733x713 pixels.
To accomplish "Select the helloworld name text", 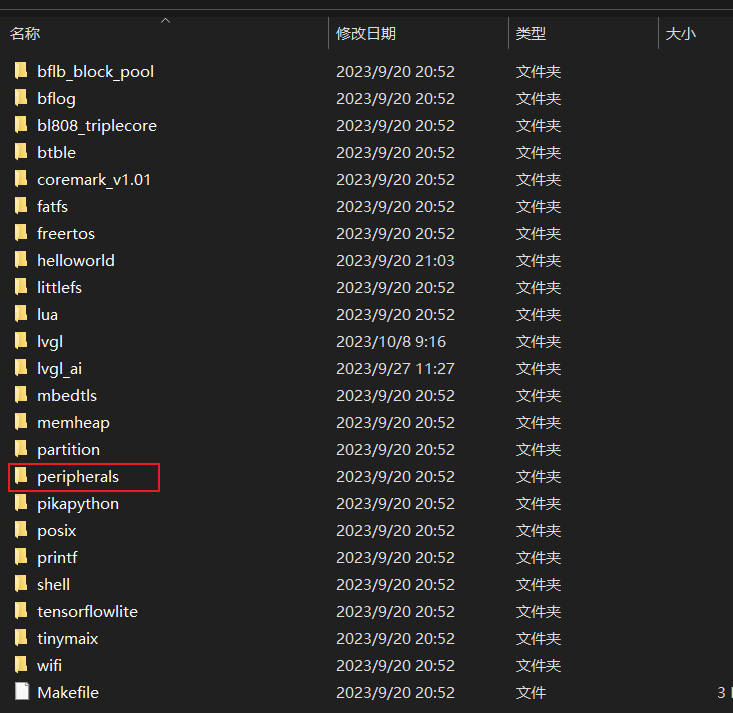I will [x=76, y=260].
